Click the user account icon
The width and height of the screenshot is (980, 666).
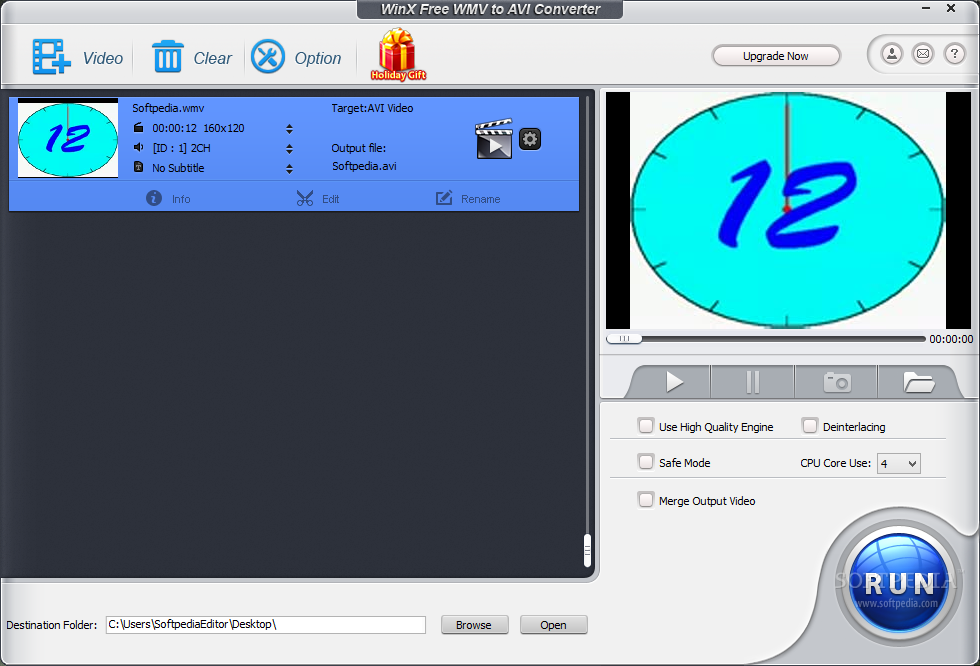pos(892,54)
